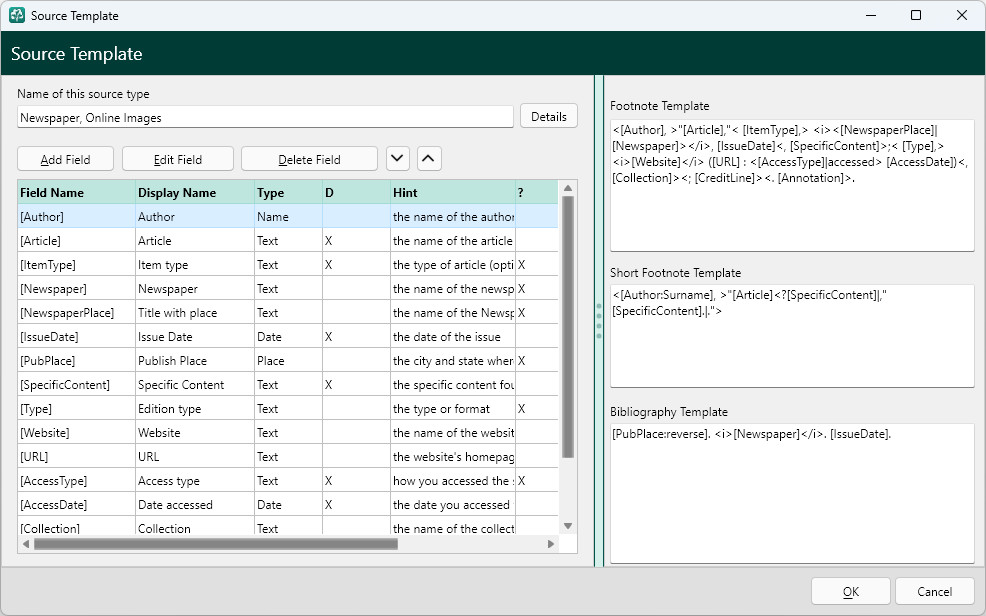This screenshot has height=616, width=986.
Task: Click the Source Template app icon in title bar
Action: click(17, 15)
